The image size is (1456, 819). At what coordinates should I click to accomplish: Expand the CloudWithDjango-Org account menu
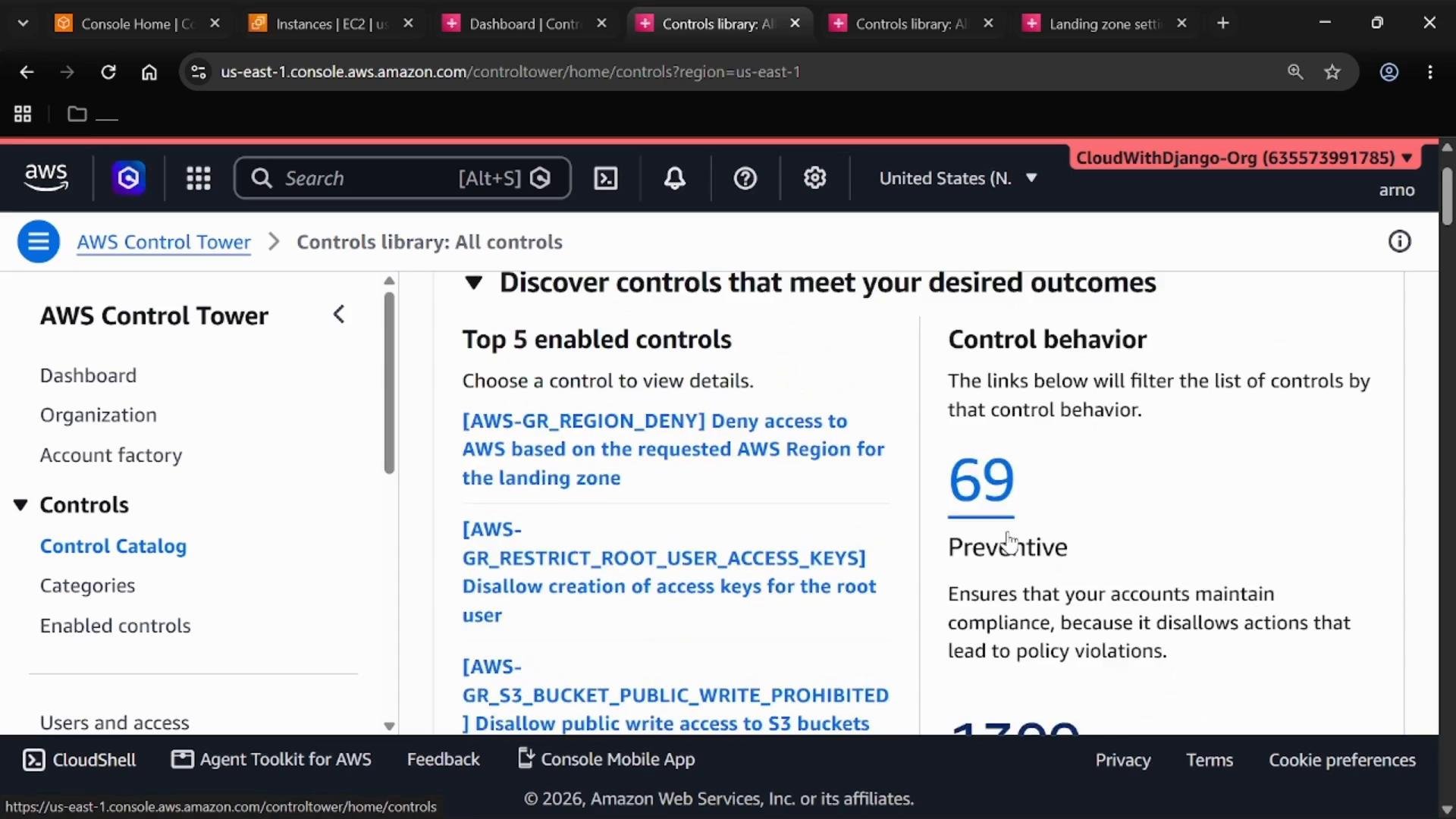click(x=1244, y=158)
